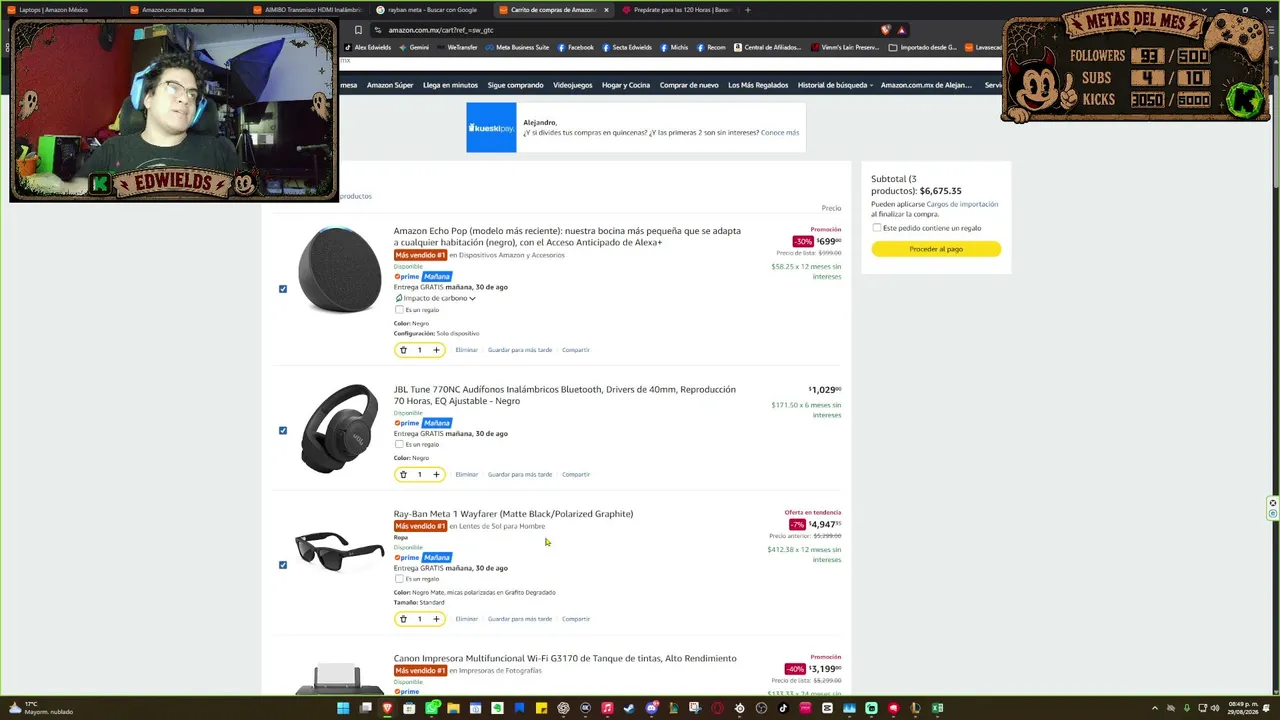The image size is (1280, 720).
Task: Open Los Más Regalados
Action: point(758,85)
